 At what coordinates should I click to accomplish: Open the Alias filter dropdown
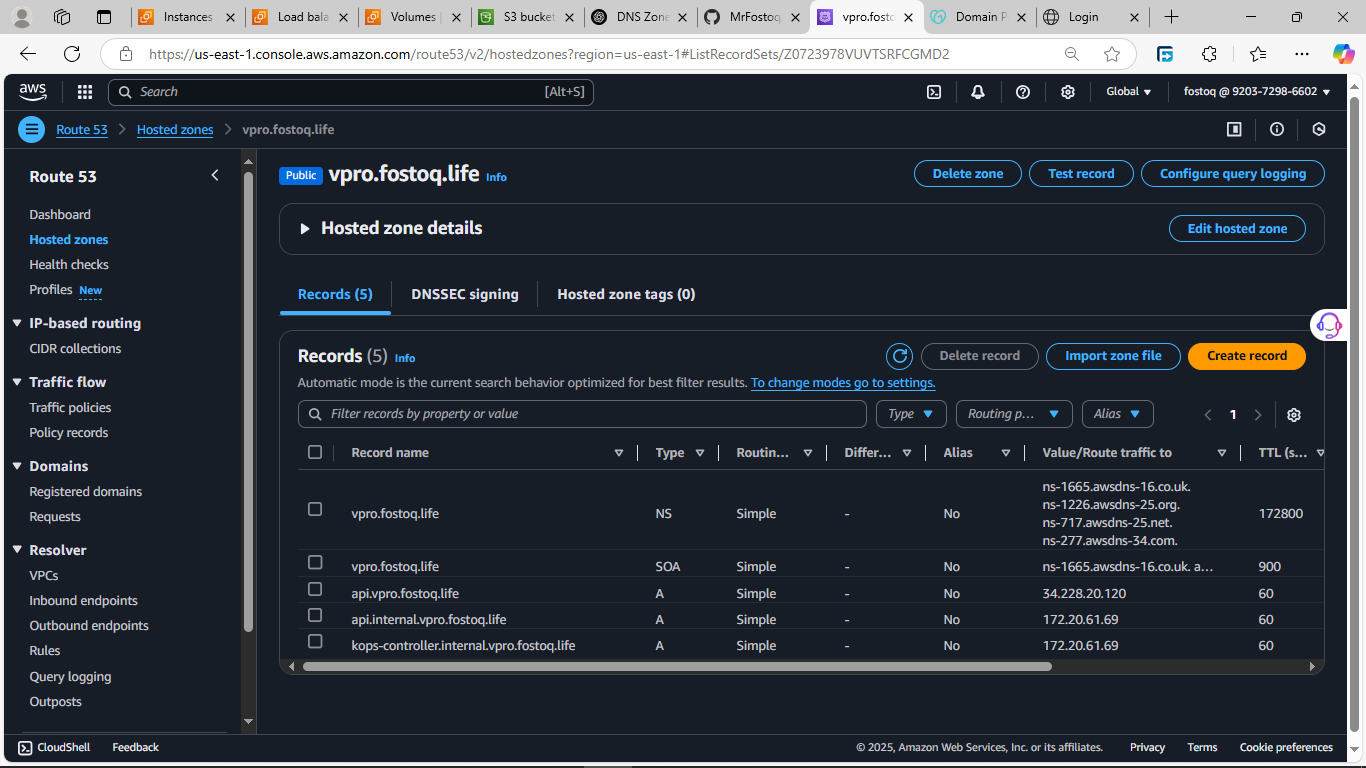(x=1117, y=414)
